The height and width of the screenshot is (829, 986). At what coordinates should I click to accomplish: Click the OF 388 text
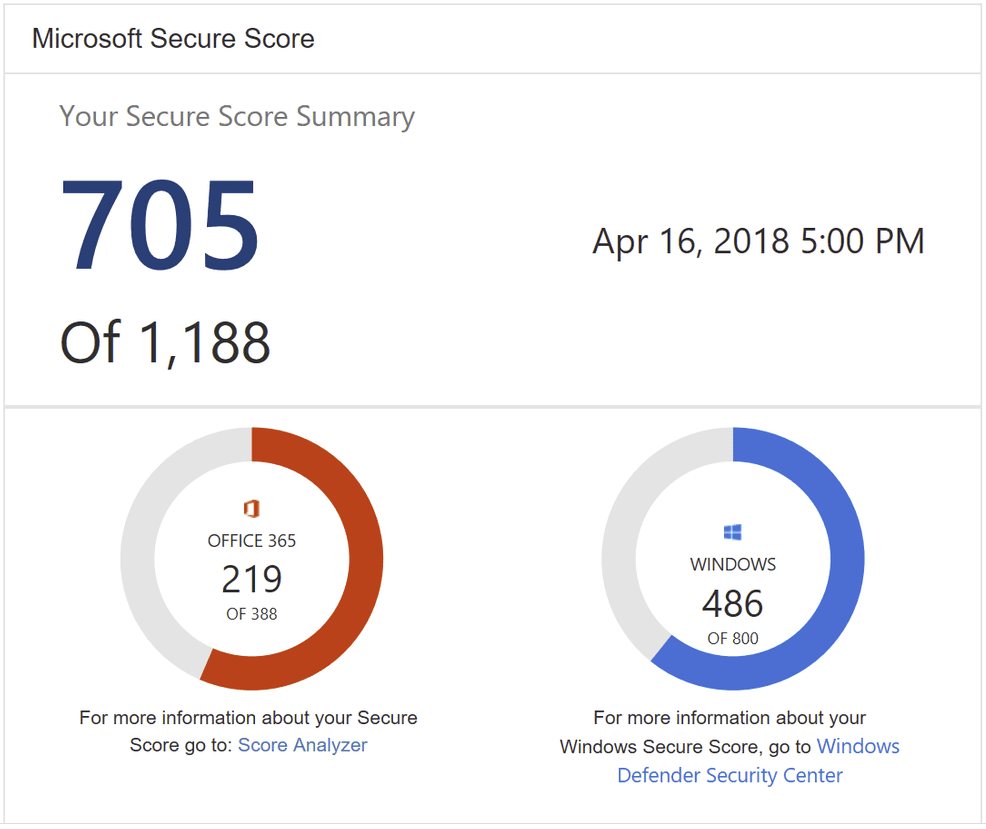tap(252, 614)
